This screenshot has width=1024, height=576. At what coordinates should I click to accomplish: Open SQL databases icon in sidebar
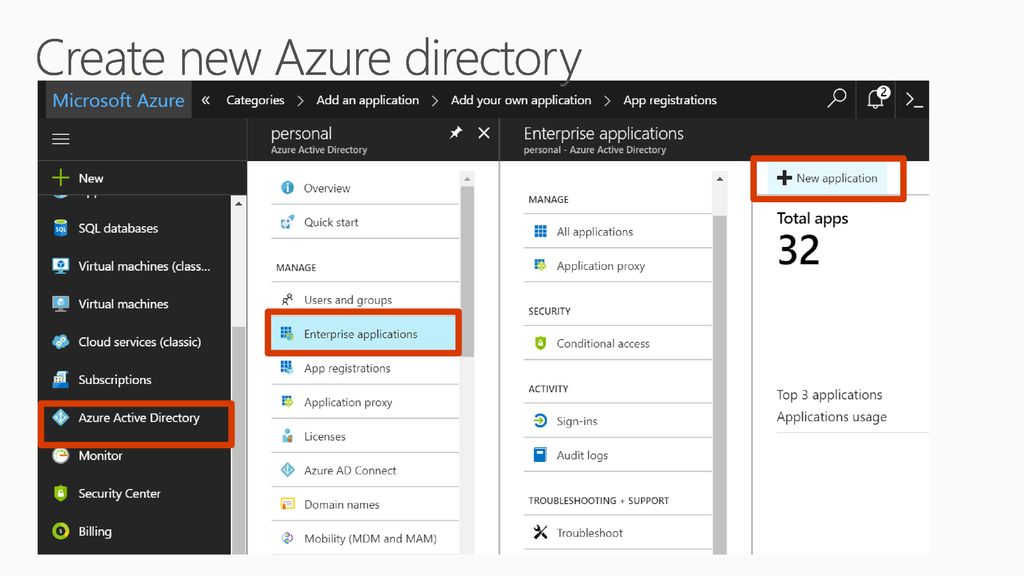tap(61, 228)
